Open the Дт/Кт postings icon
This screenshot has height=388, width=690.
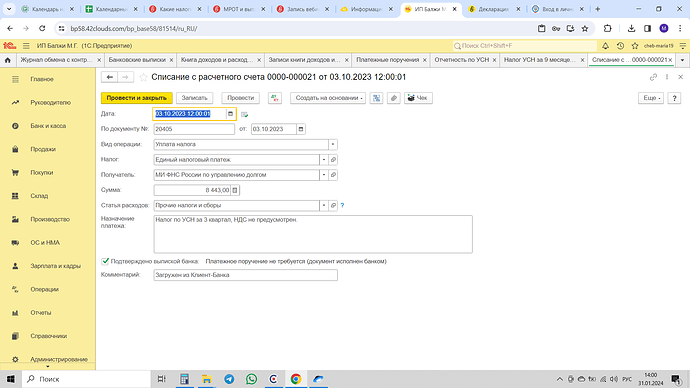tap(275, 98)
